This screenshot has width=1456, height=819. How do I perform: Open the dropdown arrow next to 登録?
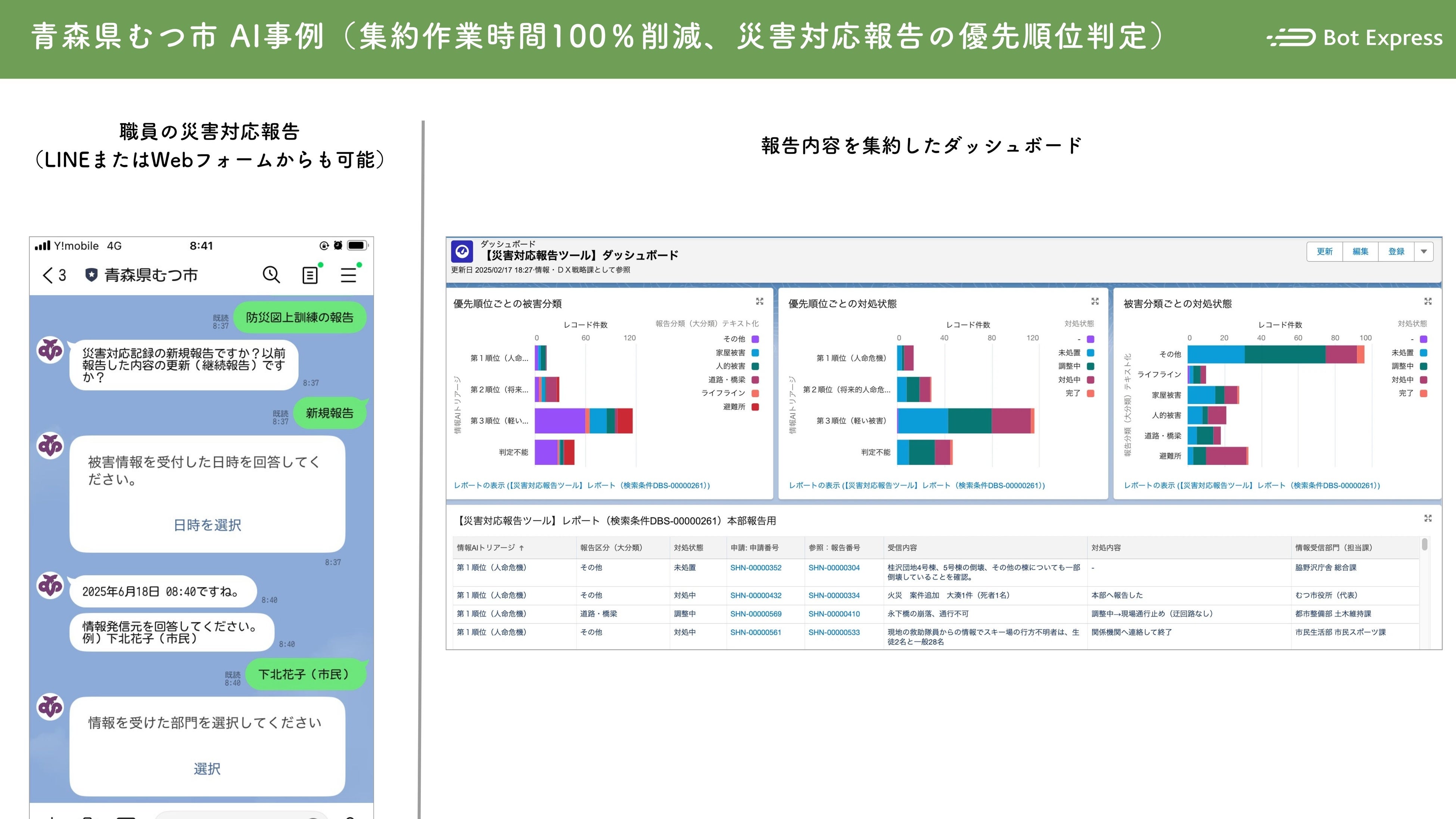point(1424,252)
